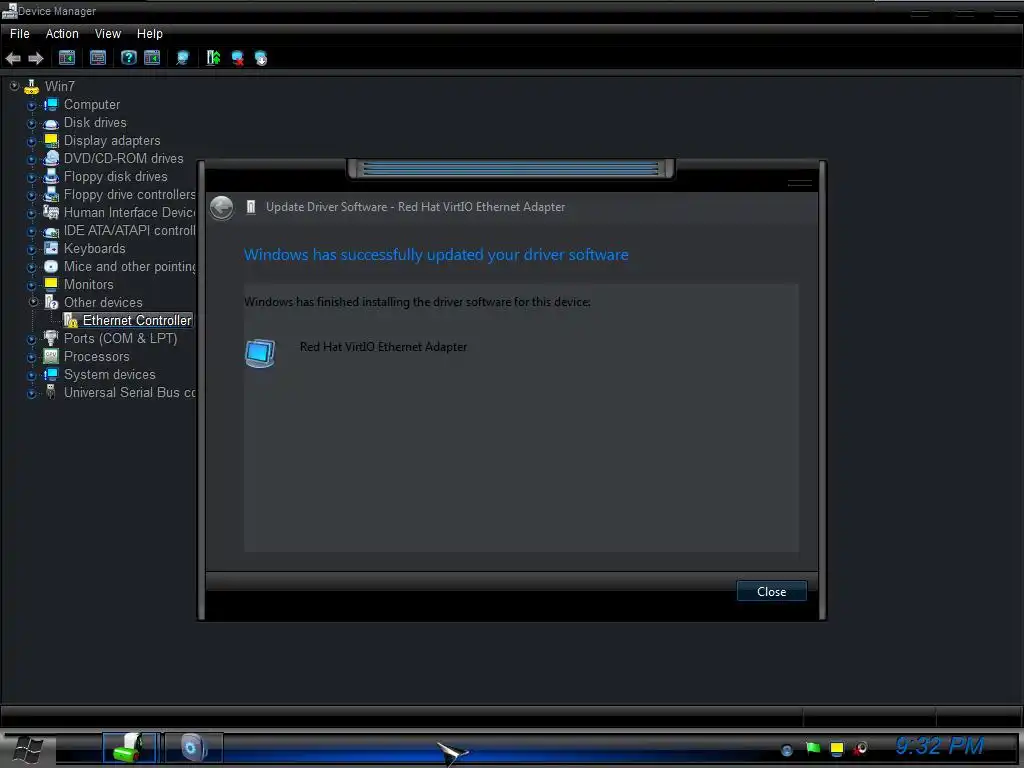
Task: Click the network adapter monitor icon in dialog
Action: click(260, 353)
